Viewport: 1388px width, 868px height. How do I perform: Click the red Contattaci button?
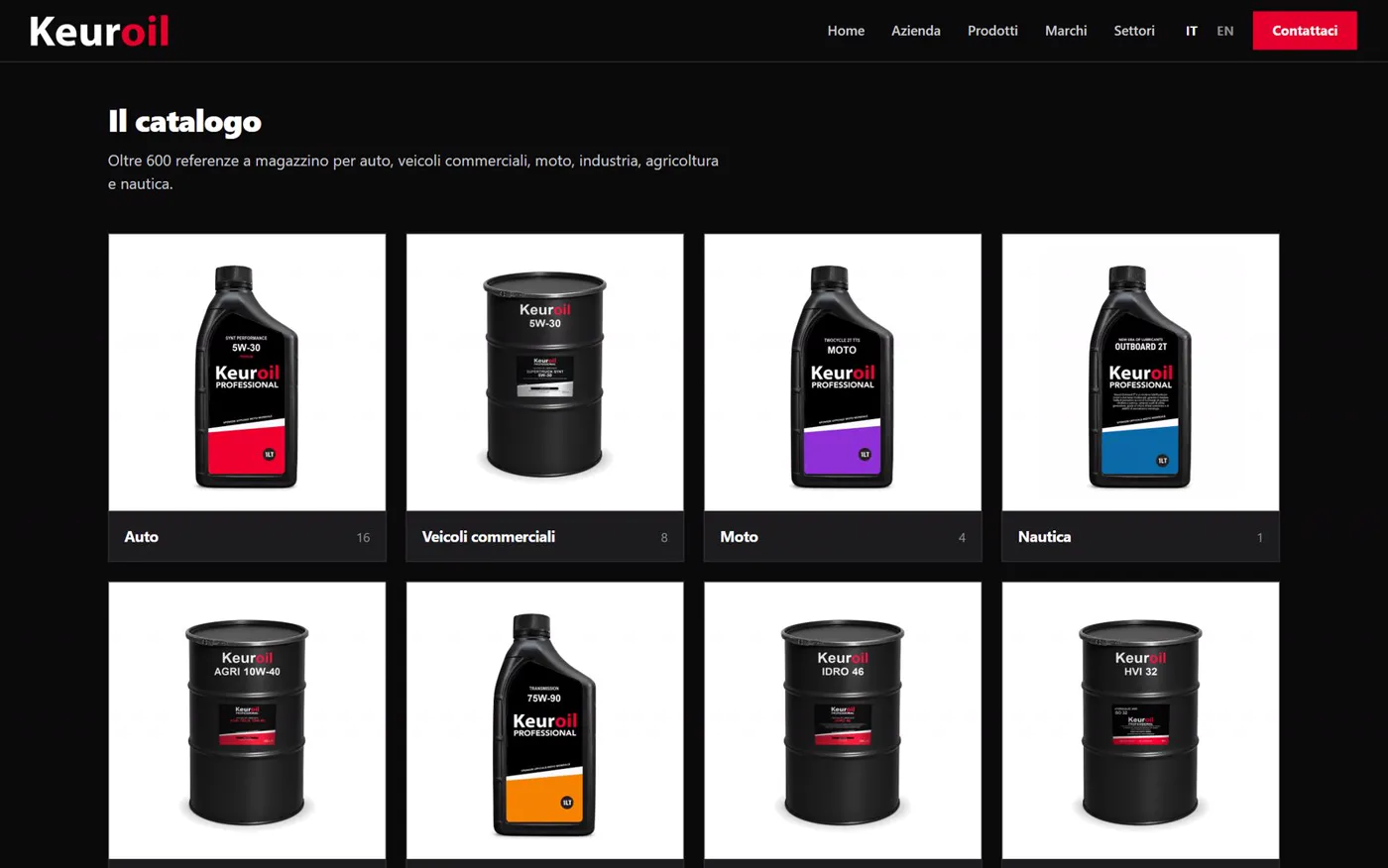coord(1305,31)
